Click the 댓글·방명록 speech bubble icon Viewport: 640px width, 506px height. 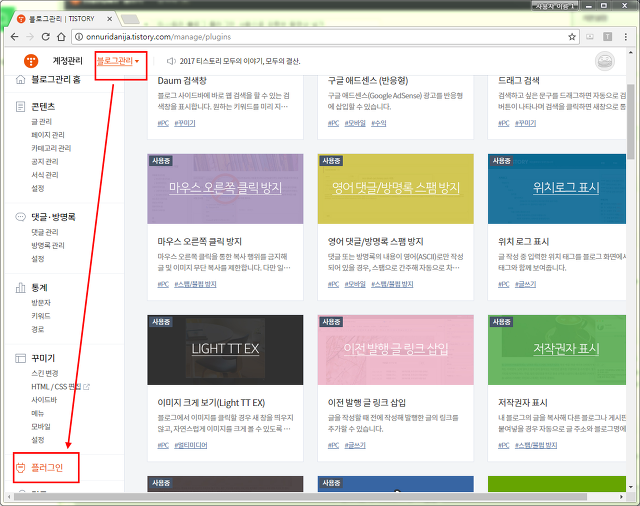click(x=20, y=217)
